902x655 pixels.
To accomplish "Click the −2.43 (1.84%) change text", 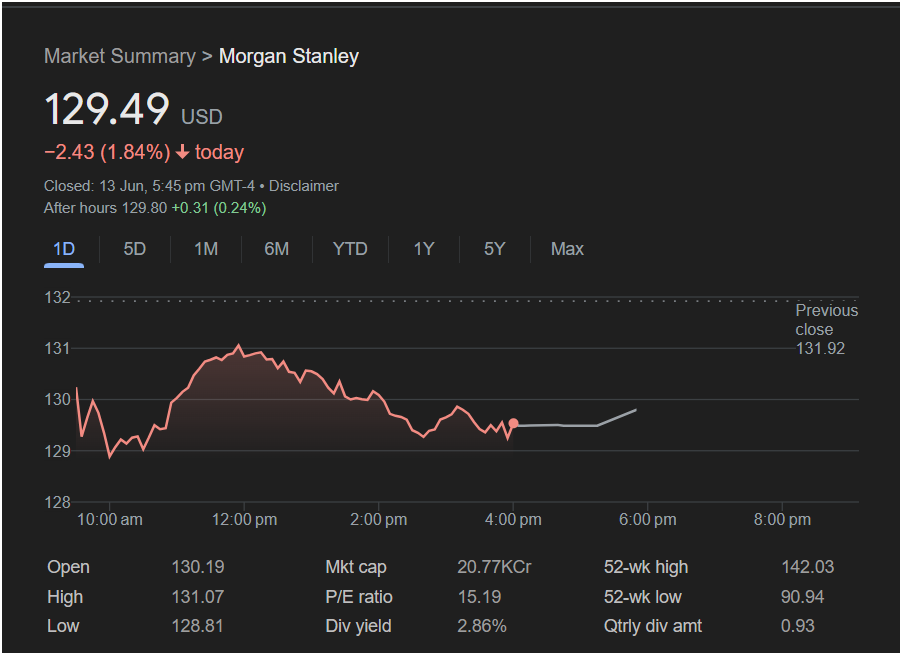I will click(x=108, y=152).
